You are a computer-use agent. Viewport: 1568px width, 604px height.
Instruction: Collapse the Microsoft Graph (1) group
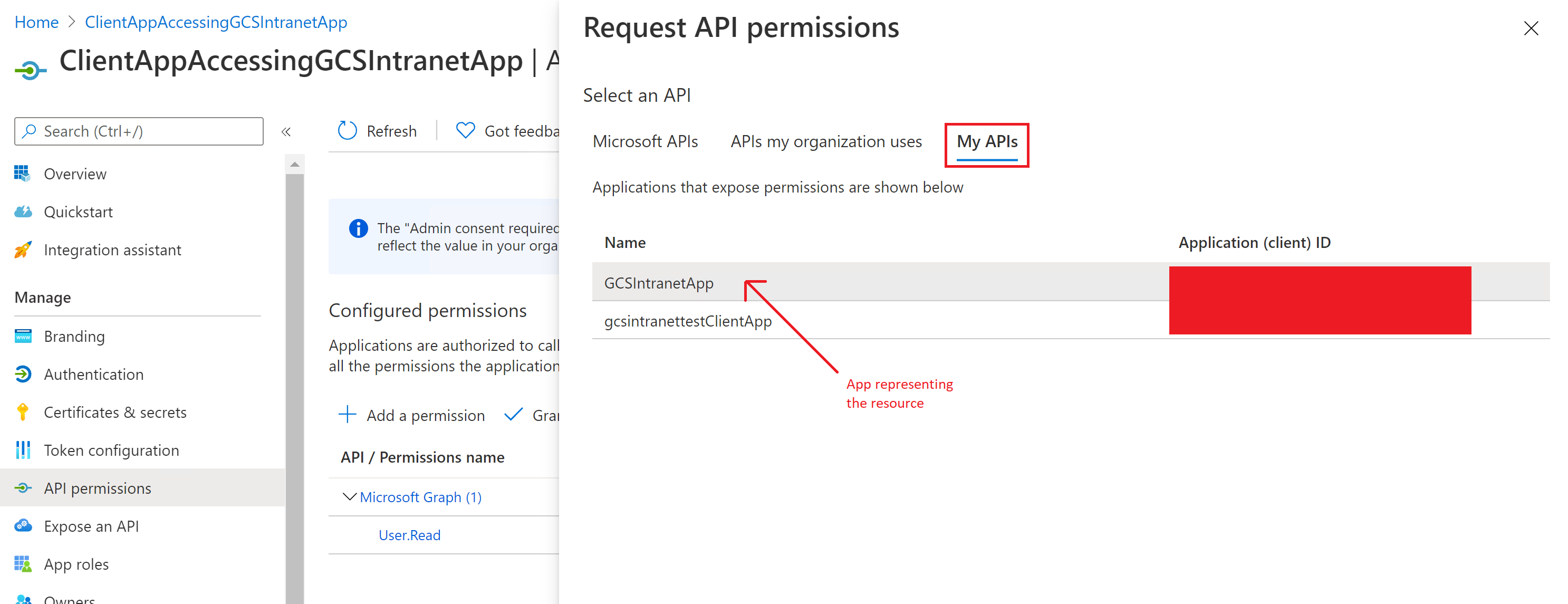click(x=349, y=497)
